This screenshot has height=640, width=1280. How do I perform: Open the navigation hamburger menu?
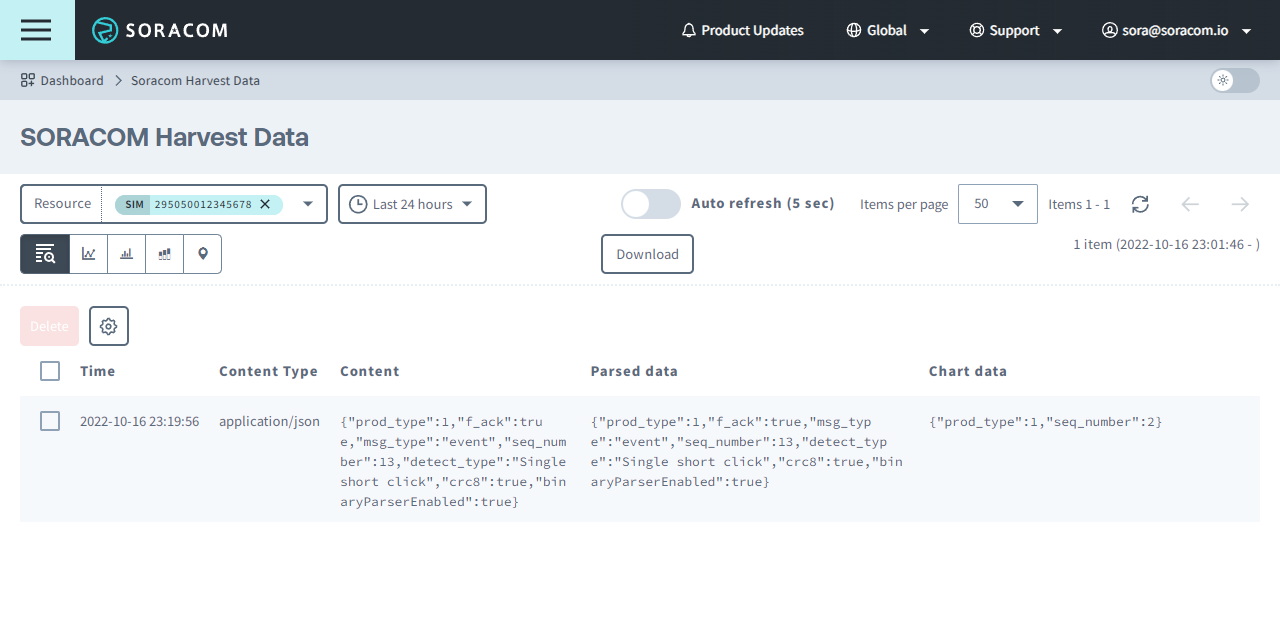(x=35, y=30)
